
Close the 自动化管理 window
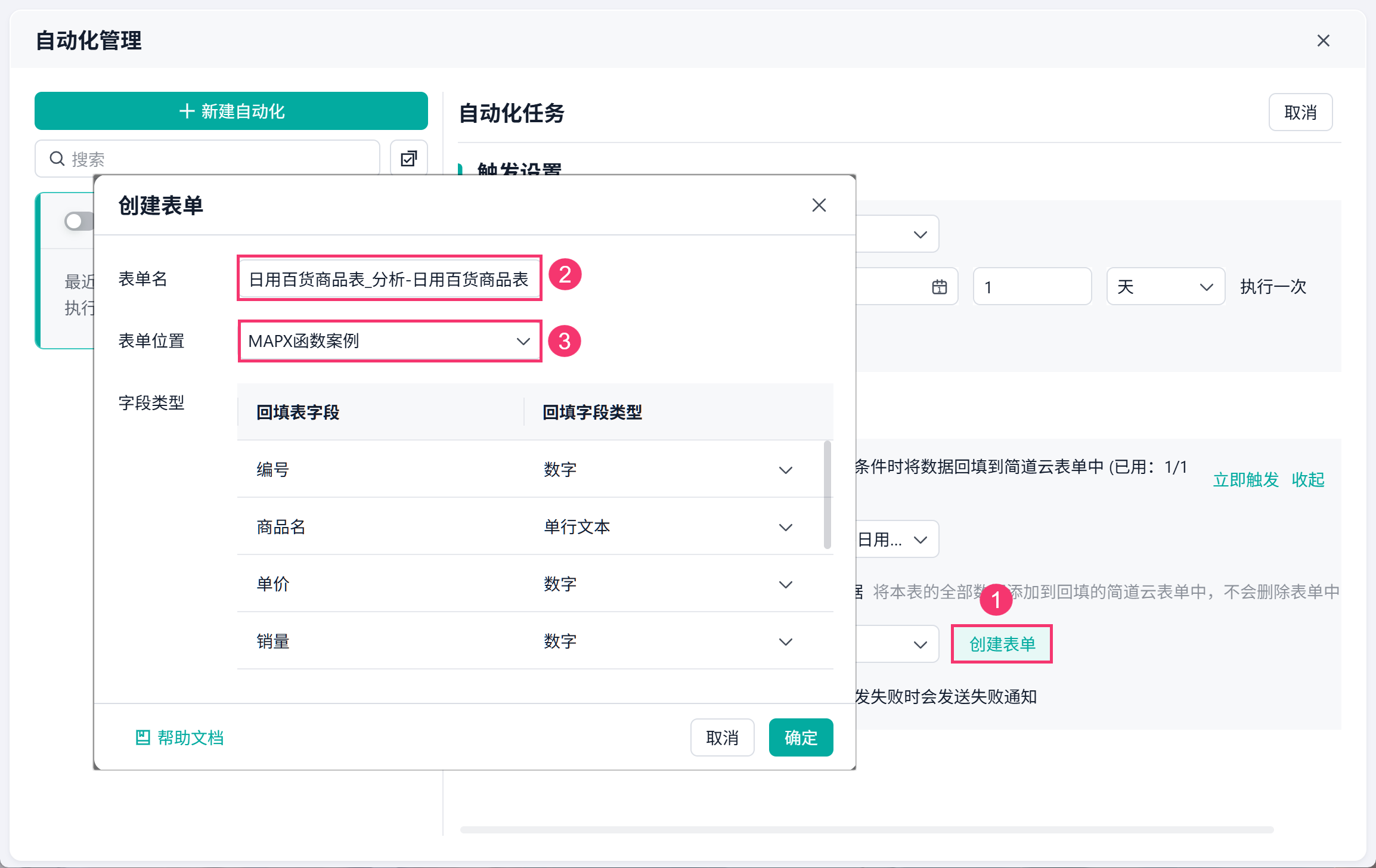[1323, 41]
